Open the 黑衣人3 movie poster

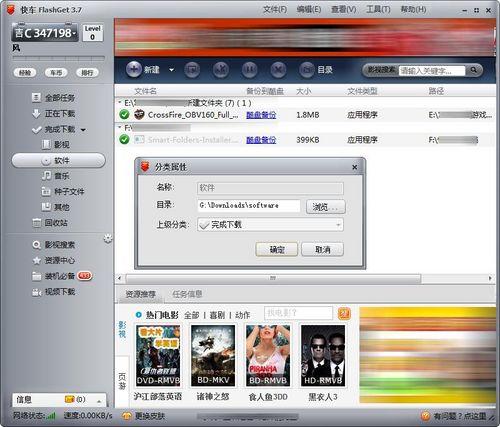click(x=323, y=356)
